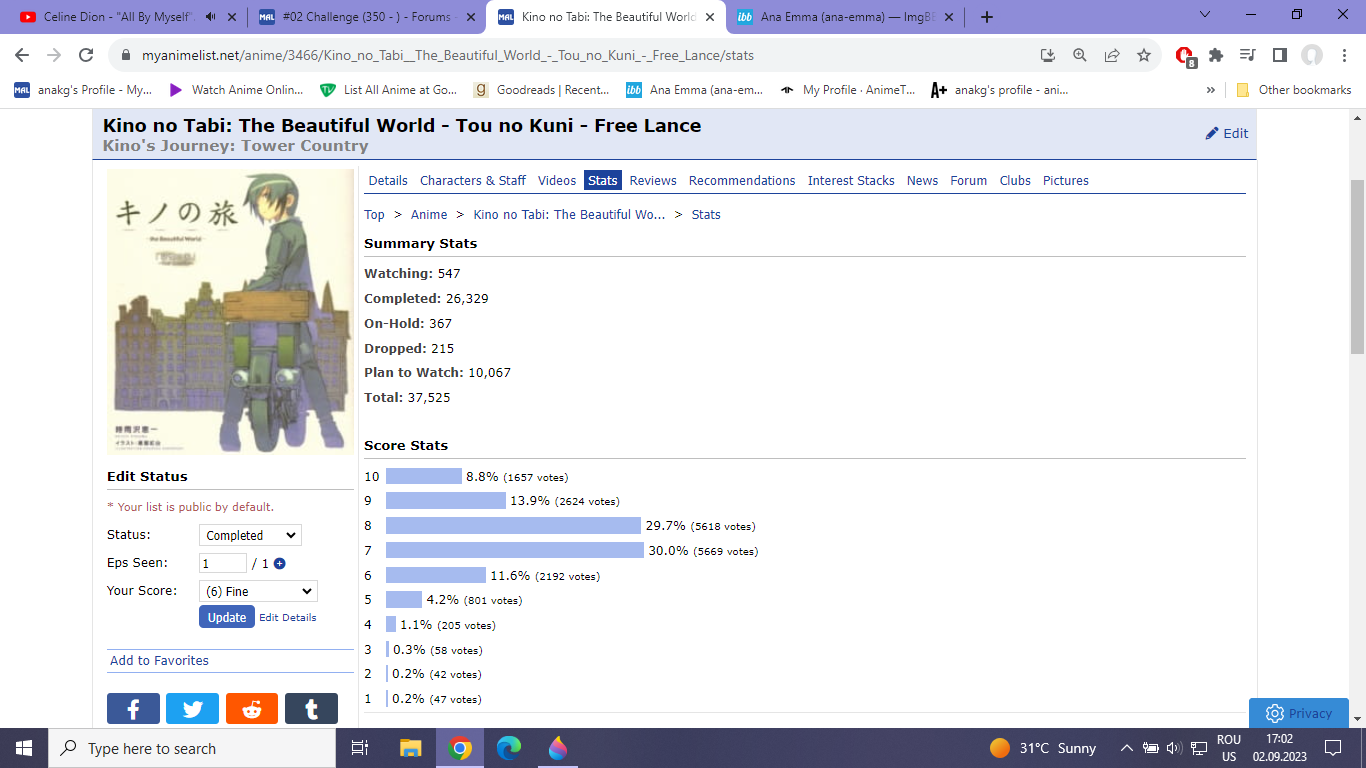Image resolution: width=1366 pixels, height=768 pixels.
Task: Open a new browser tab
Action: point(987,17)
